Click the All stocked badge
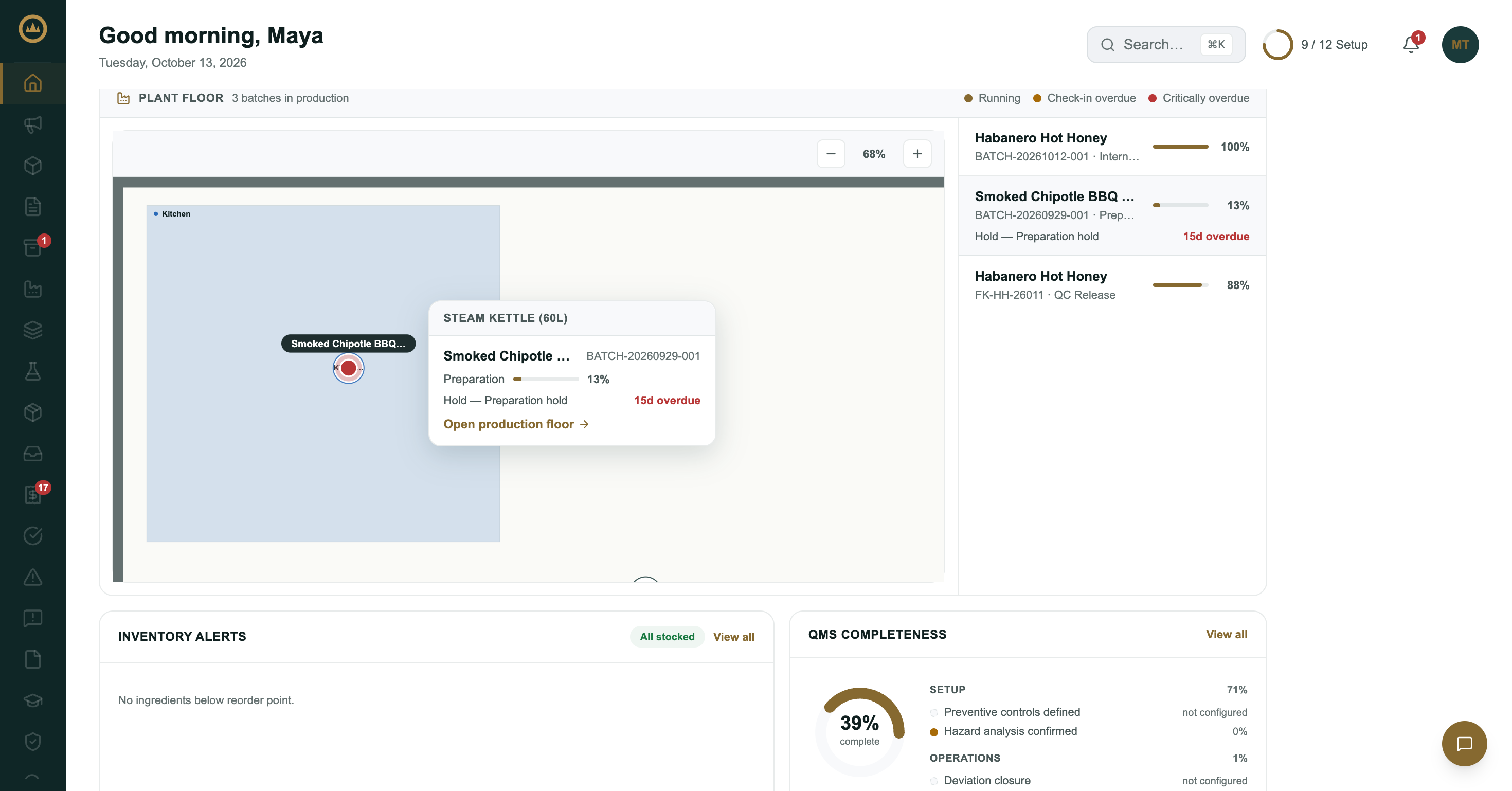The width and height of the screenshot is (1512, 791). coord(667,637)
